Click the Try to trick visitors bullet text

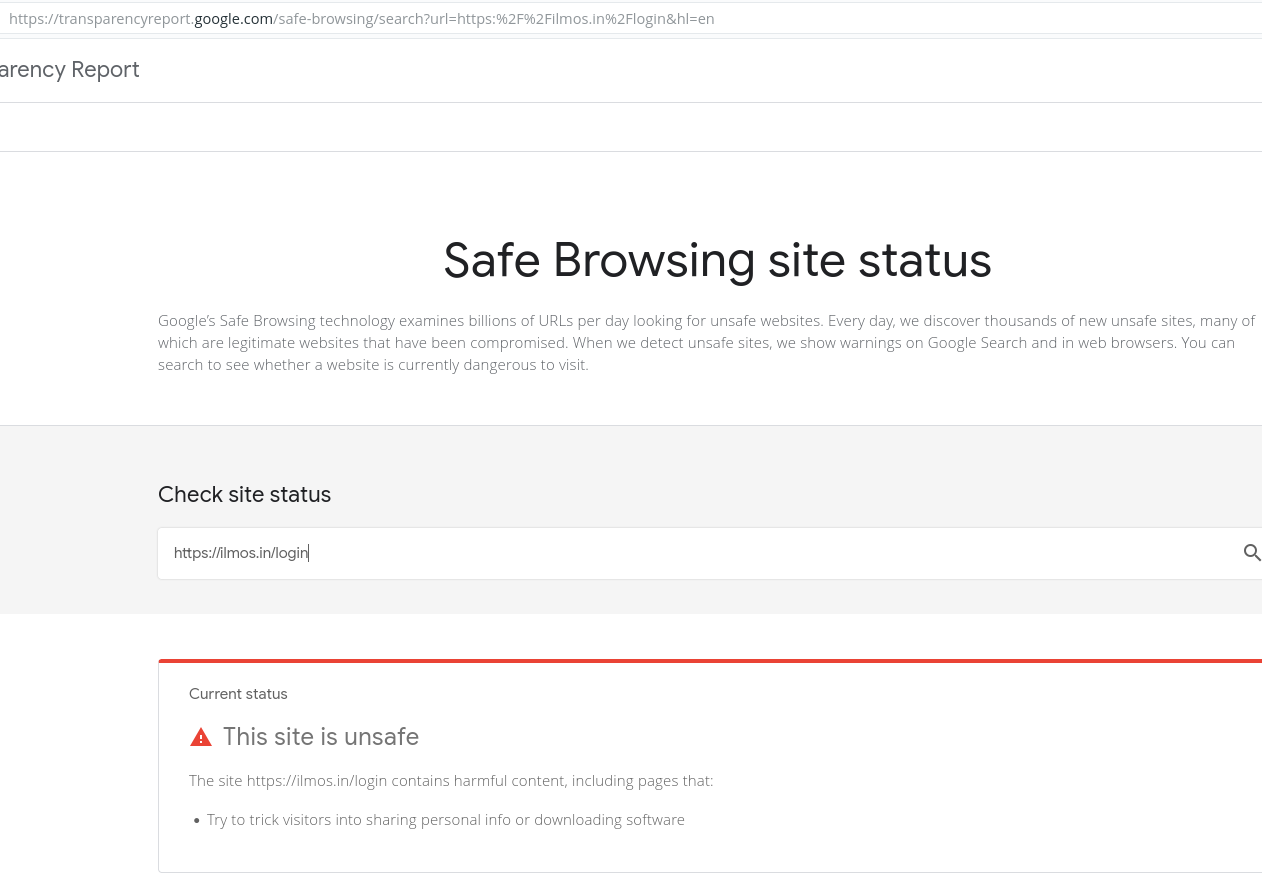446,820
